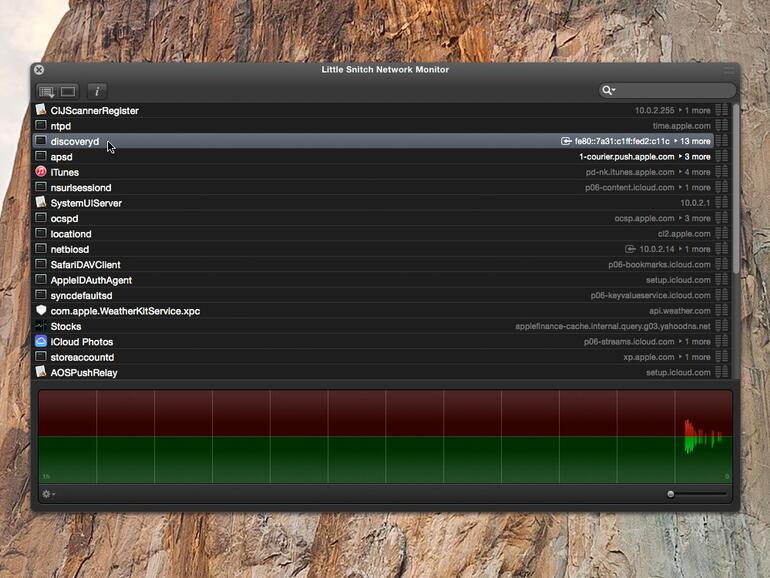Click the netbiosd process icon
Viewport: 770px width, 578px height.
coord(41,248)
